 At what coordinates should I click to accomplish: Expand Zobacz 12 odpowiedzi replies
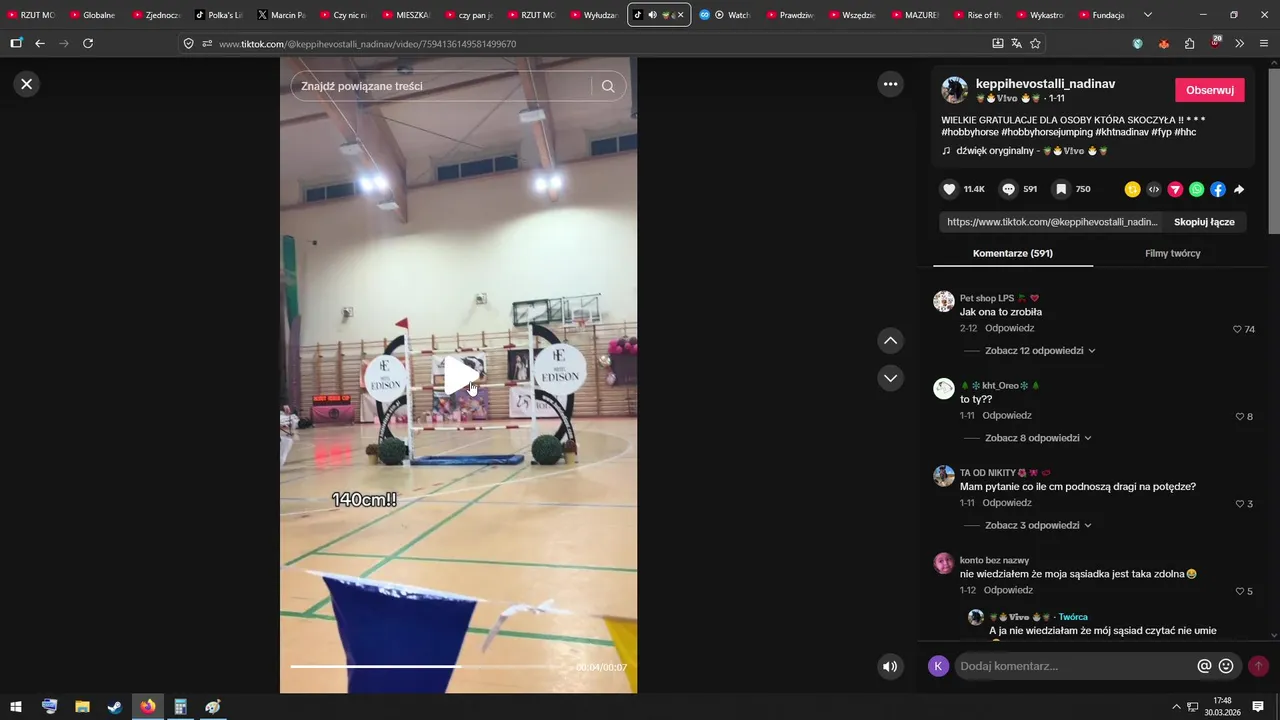pos(1040,351)
